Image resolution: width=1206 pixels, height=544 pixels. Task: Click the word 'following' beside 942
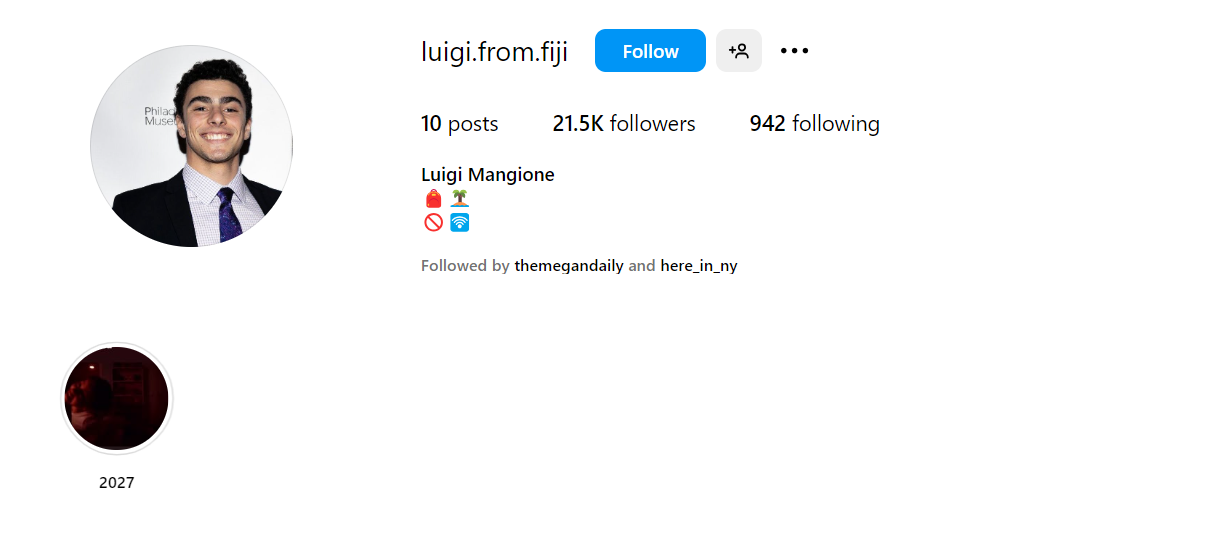coord(836,124)
